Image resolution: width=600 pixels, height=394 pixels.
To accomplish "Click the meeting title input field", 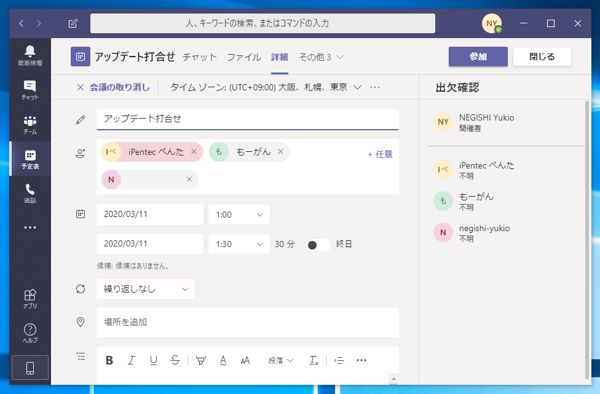I will [x=248, y=119].
